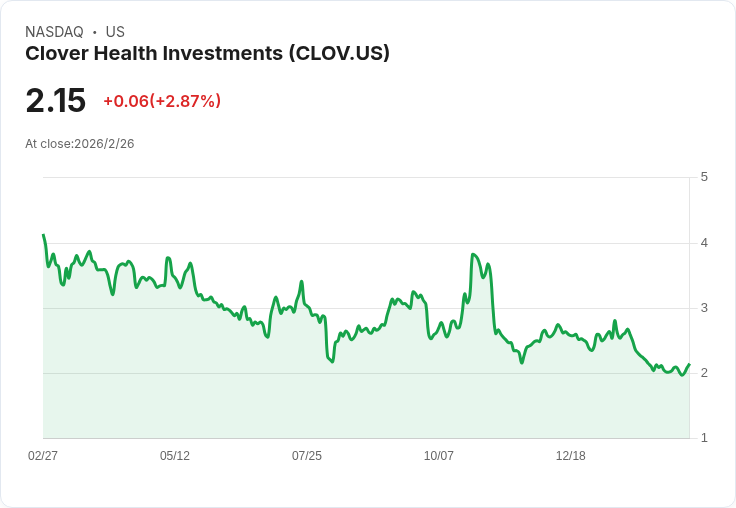Click the NASDAQ exchange label
Screen dimensions: 736x508
click(x=55, y=32)
